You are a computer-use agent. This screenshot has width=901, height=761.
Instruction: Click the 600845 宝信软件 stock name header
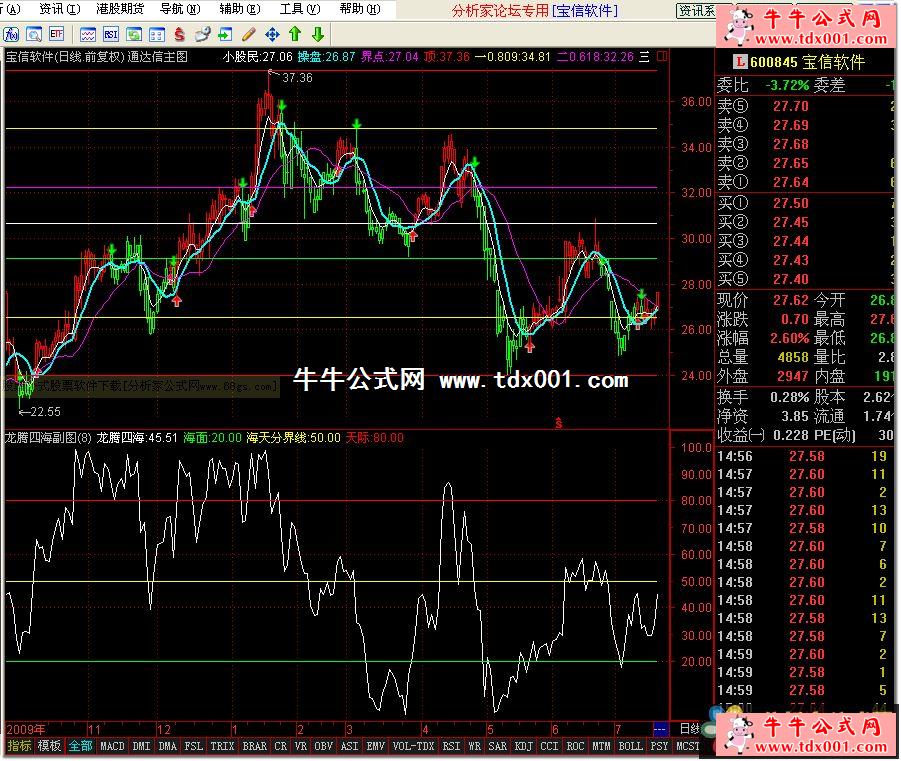coord(807,62)
